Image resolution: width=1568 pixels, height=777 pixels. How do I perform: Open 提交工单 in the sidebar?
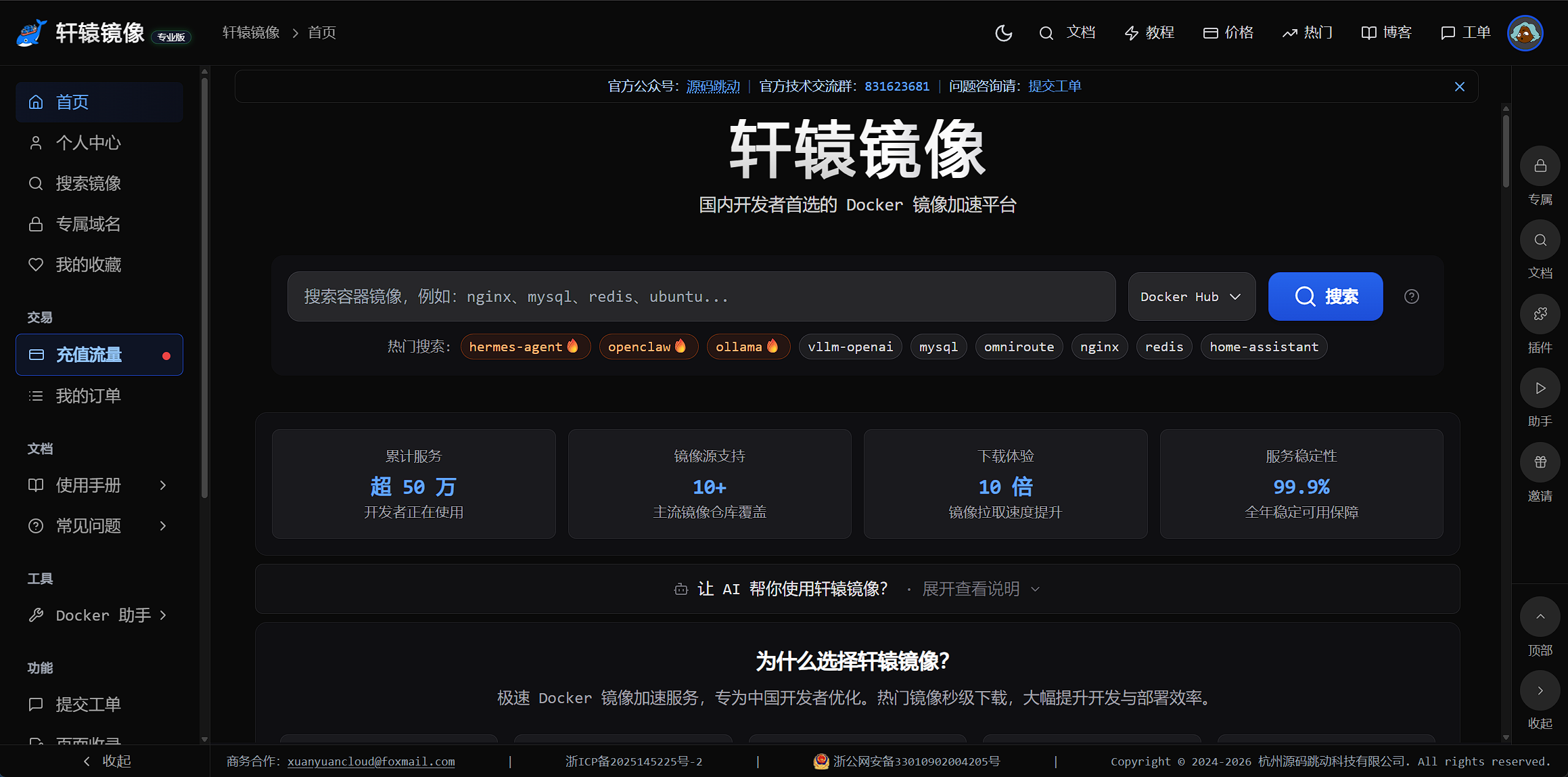pos(99,705)
